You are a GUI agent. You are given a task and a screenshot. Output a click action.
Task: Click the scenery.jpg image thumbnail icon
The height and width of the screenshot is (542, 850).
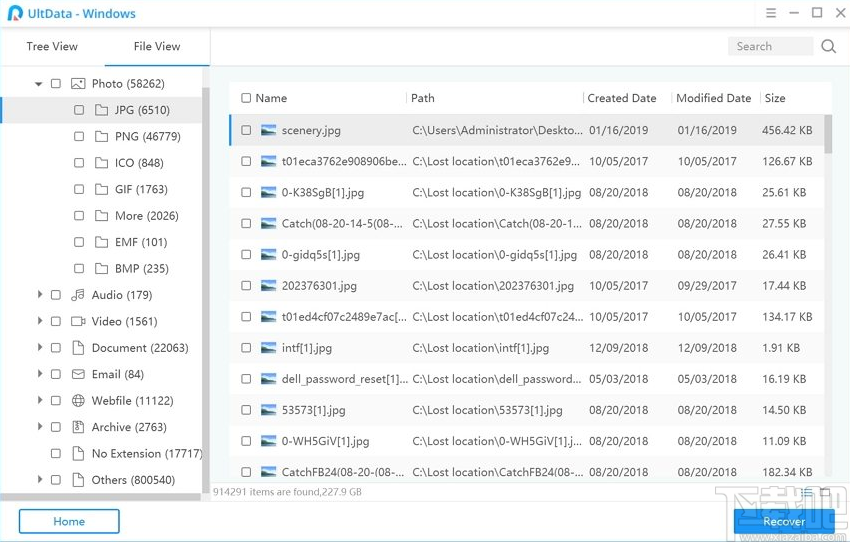pos(268,130)
